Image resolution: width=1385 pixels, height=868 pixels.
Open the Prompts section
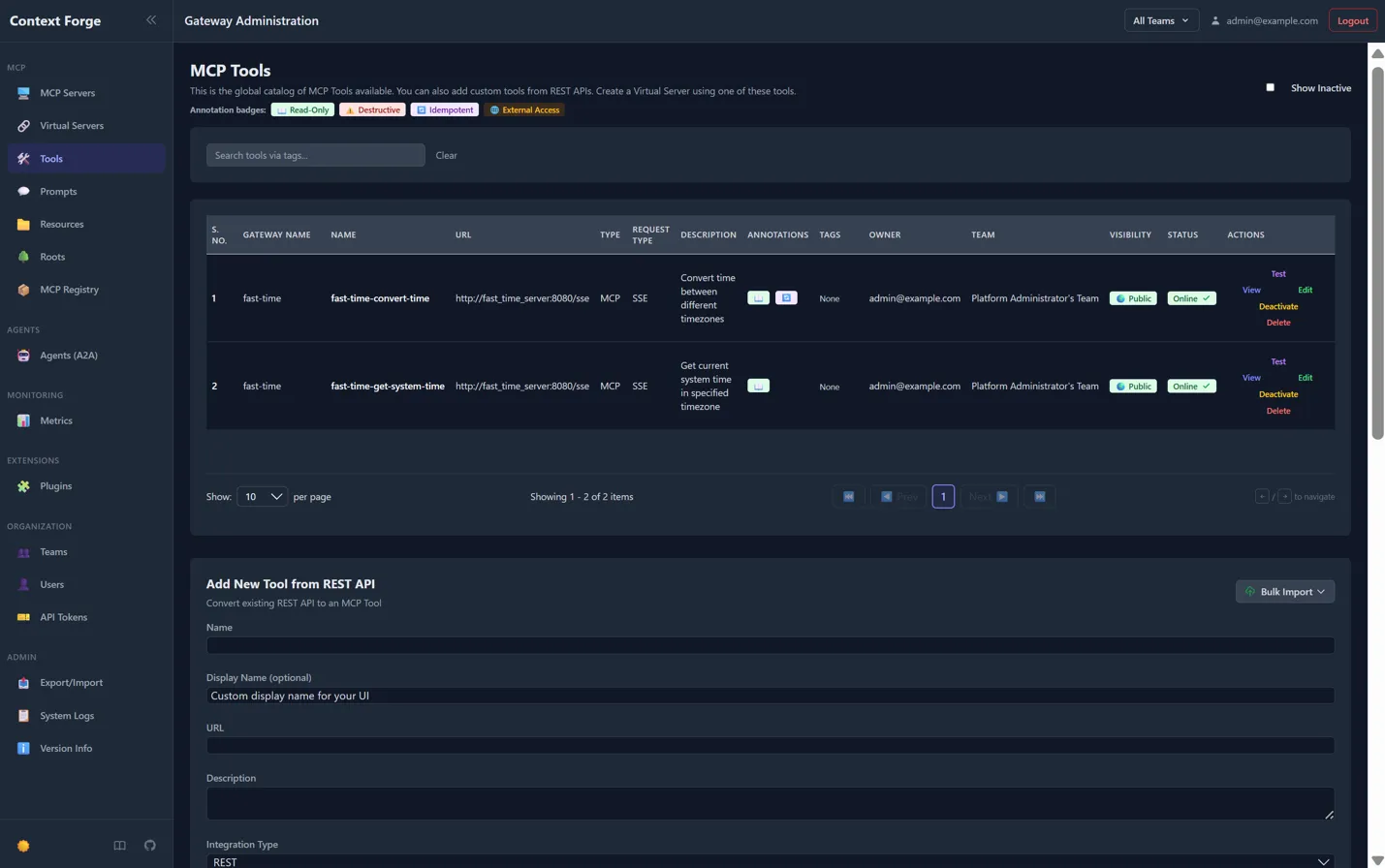tap(86, 191)
